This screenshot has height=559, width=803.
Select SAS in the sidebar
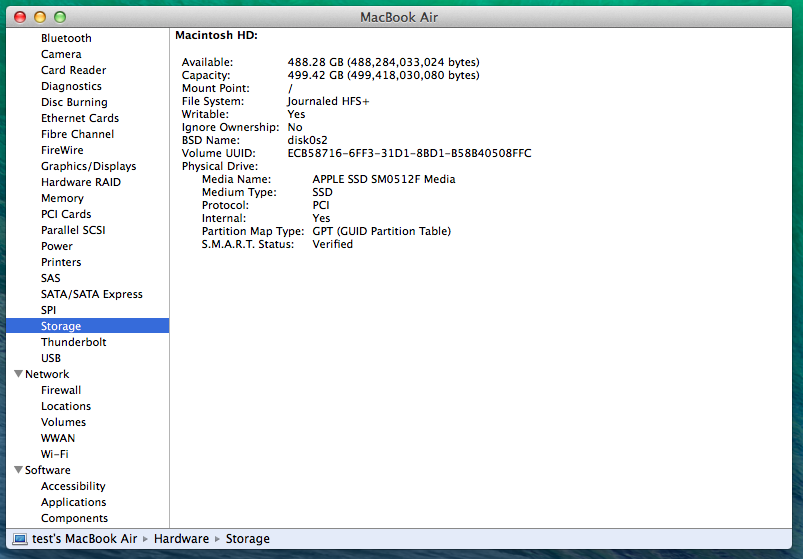[x=51, y=278]
